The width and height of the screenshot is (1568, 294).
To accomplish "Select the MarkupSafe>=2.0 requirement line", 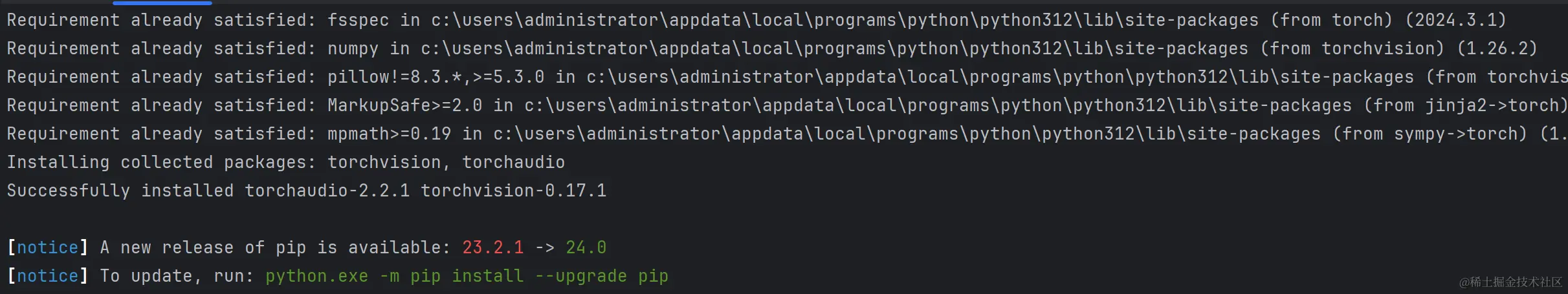I will click(787, 105).
